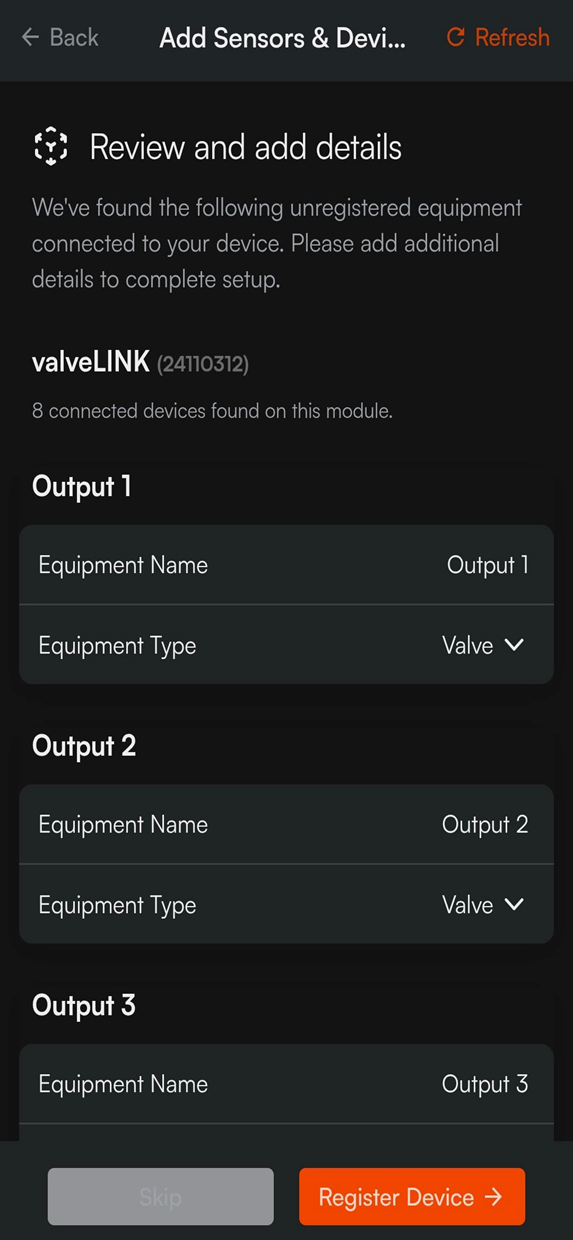Edit Output 1 equipment name field
Screen dimensions: 573x1240
pos(286,565)
